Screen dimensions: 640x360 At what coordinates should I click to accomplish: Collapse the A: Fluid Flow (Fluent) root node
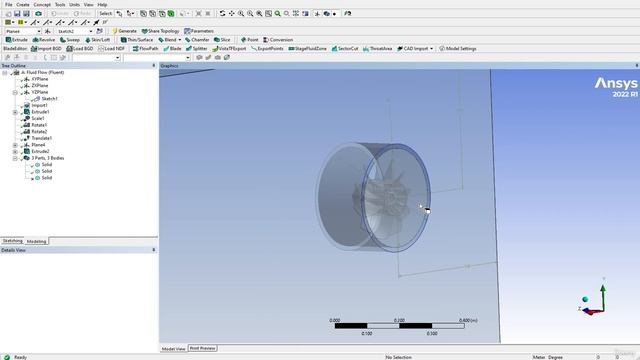[x=5, y=73]
